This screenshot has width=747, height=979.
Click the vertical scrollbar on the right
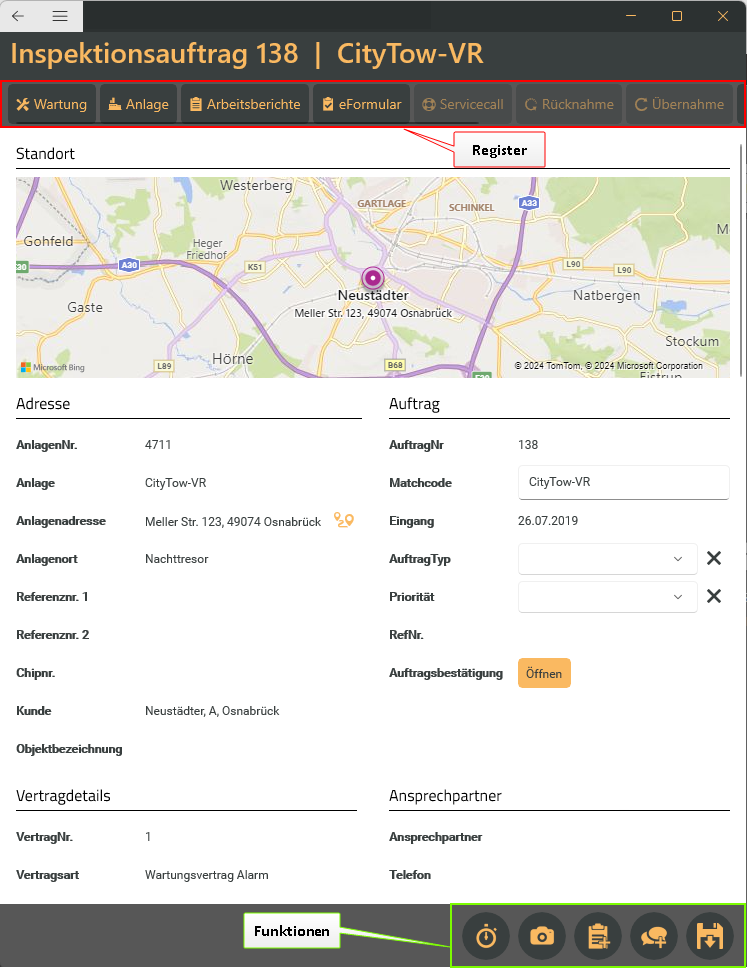coord(741,260)
